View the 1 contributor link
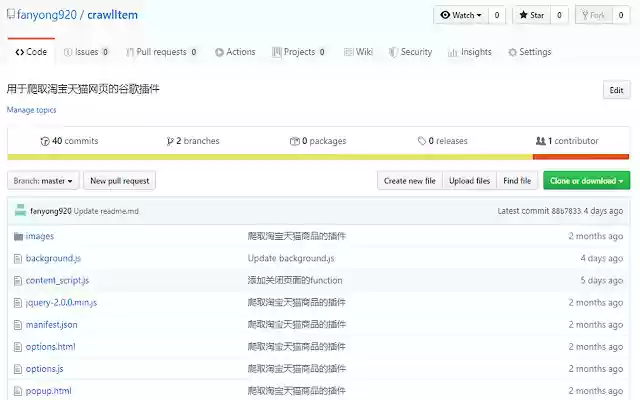The width and height of the screenshot is (640, 400). (567, 141)
